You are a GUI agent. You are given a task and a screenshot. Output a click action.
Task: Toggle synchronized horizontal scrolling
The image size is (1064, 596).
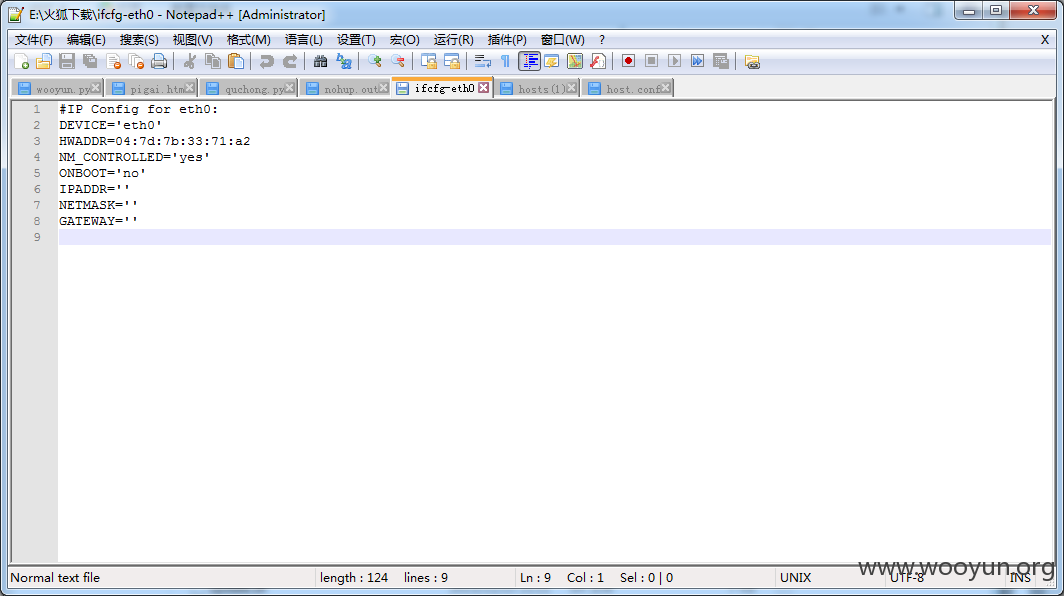pos(451,62)
